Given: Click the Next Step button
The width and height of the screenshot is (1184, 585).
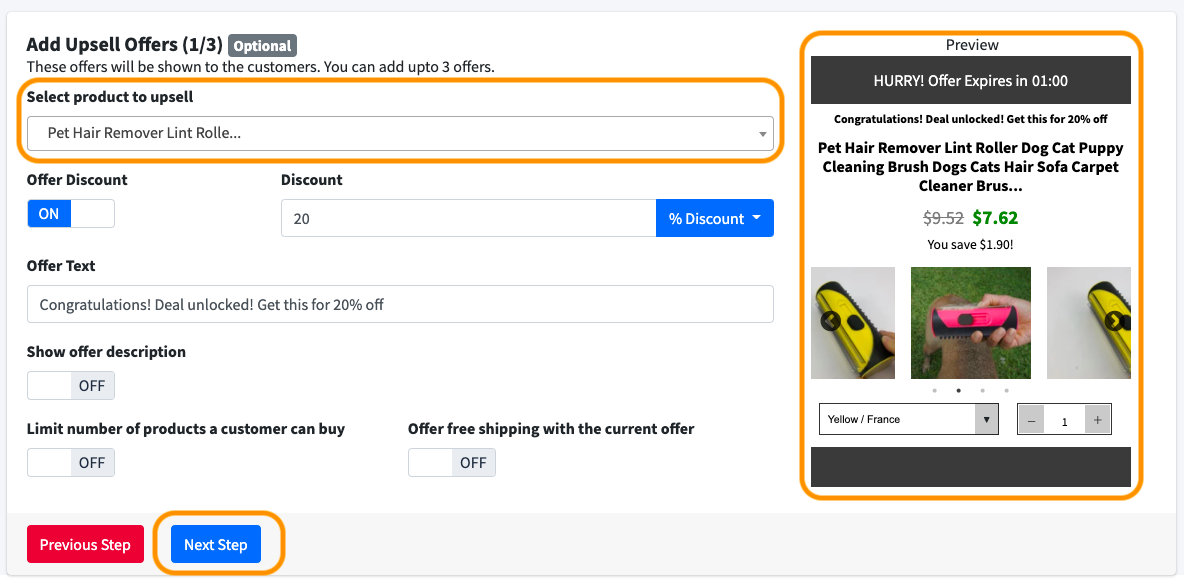Looking at the screenshot, I should [215, 545].
